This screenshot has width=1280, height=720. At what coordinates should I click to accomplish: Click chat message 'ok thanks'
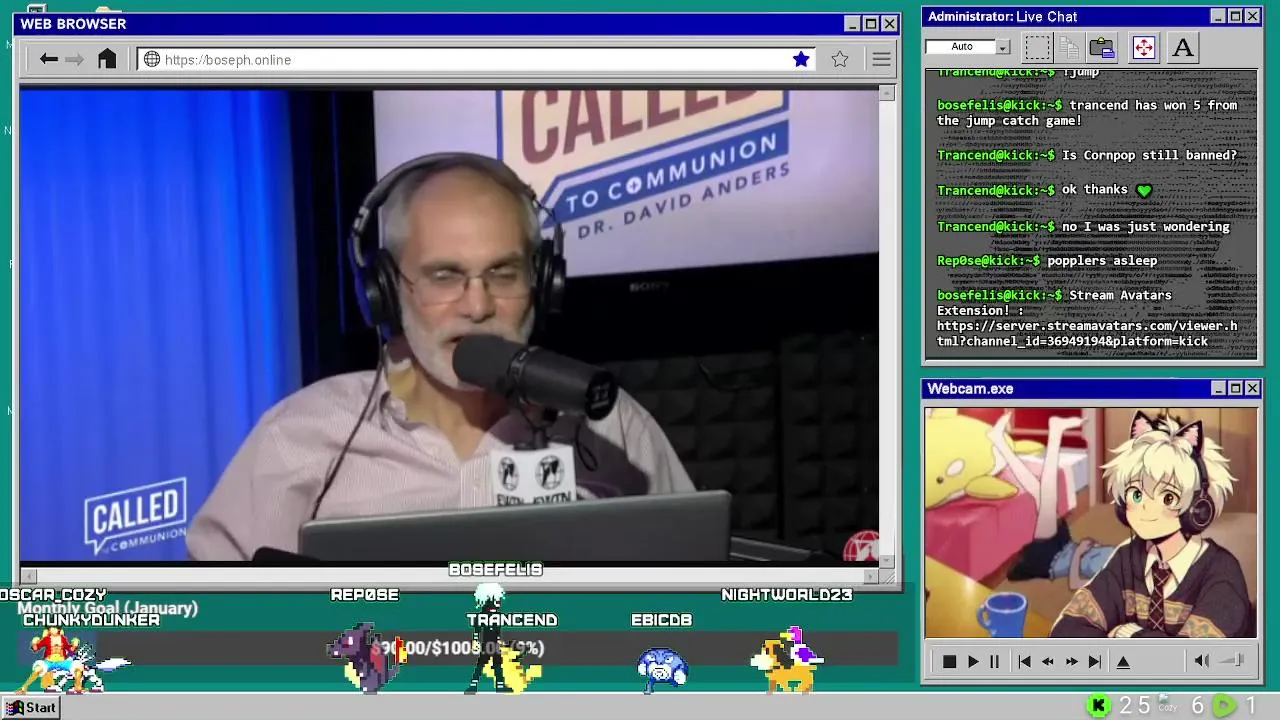pyautogui.click(x=1095, y=189)
